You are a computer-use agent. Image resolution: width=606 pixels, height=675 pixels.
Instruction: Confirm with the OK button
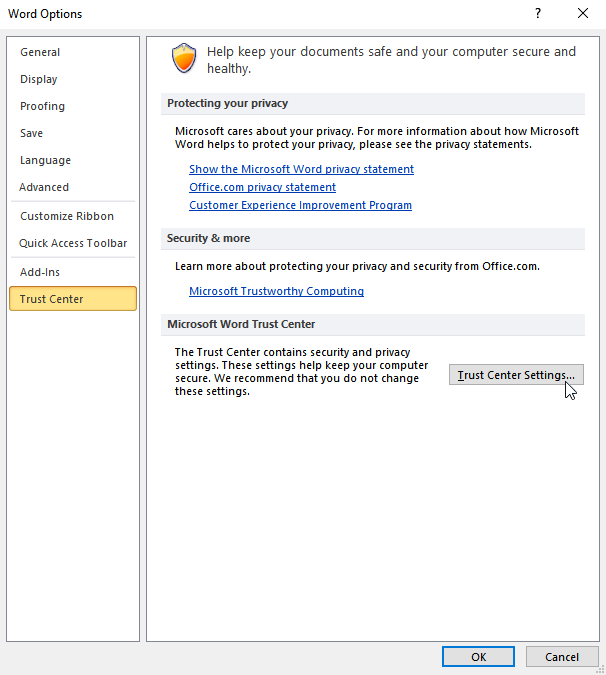click(478, 657)
